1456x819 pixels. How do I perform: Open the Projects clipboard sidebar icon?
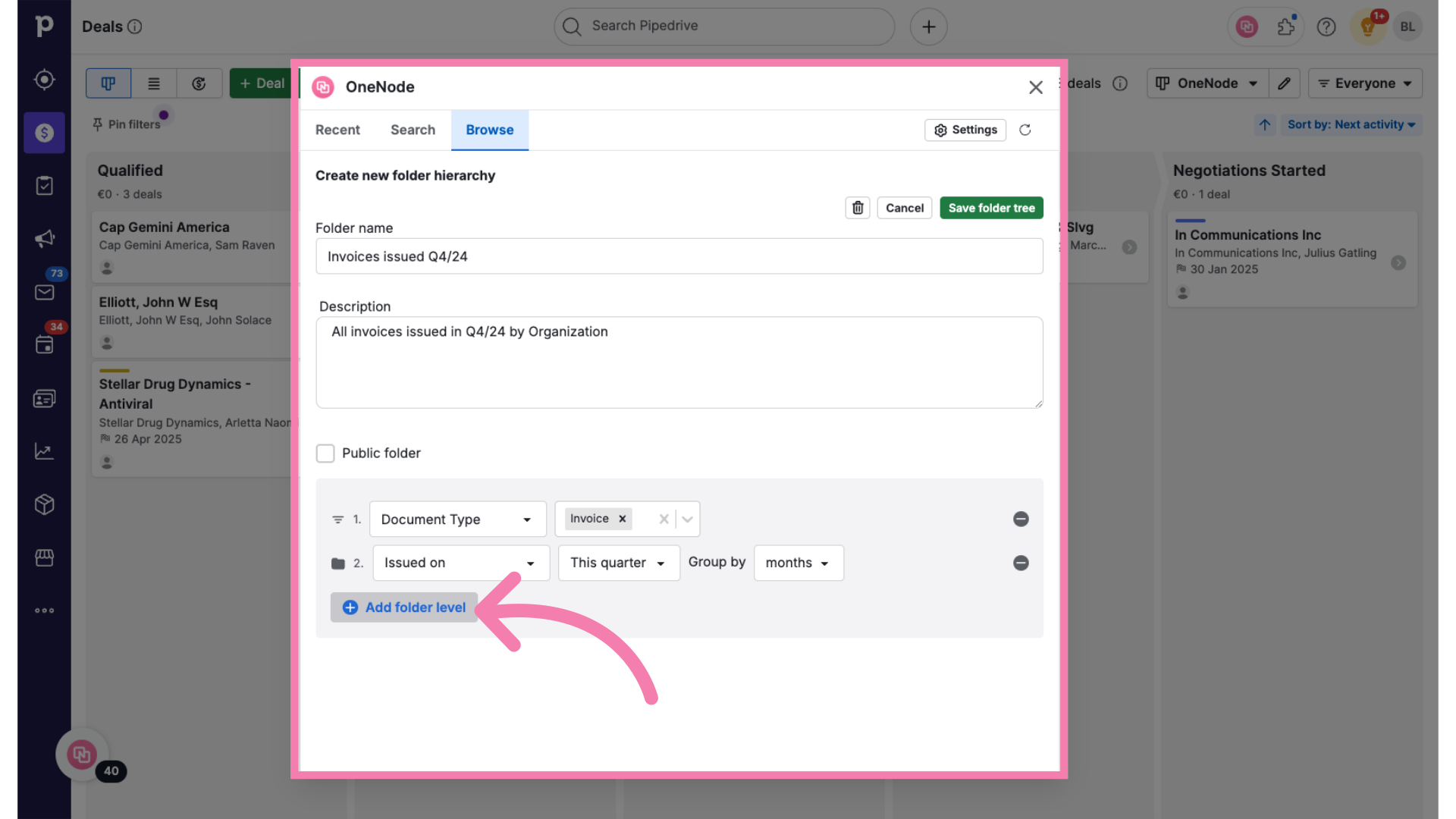pos(44,186)
